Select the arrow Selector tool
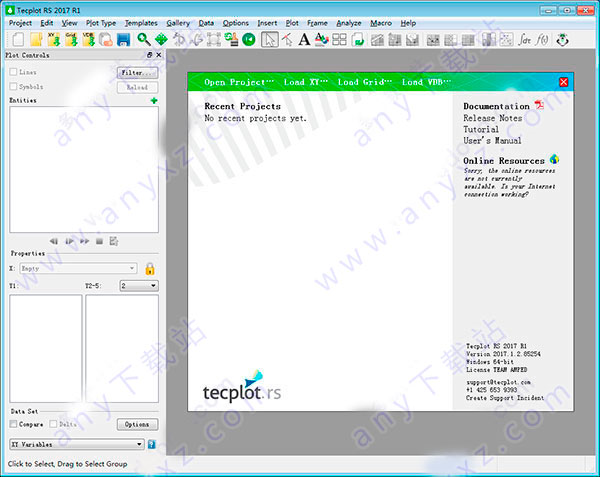This screenshot has width=600, height=477. (270, 39)
